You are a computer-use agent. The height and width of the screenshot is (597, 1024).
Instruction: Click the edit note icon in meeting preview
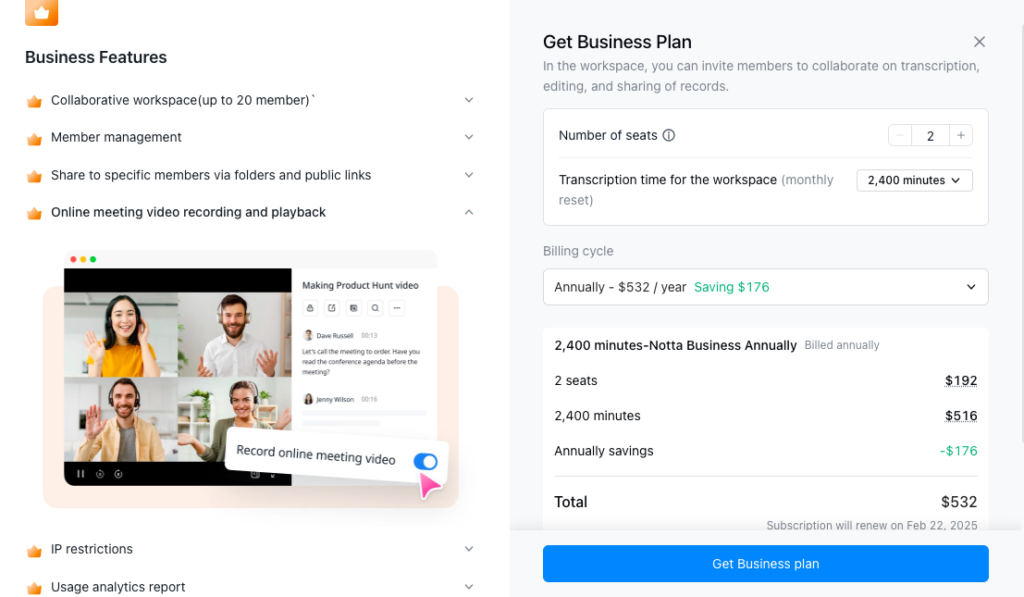click(x=332, y=308)
